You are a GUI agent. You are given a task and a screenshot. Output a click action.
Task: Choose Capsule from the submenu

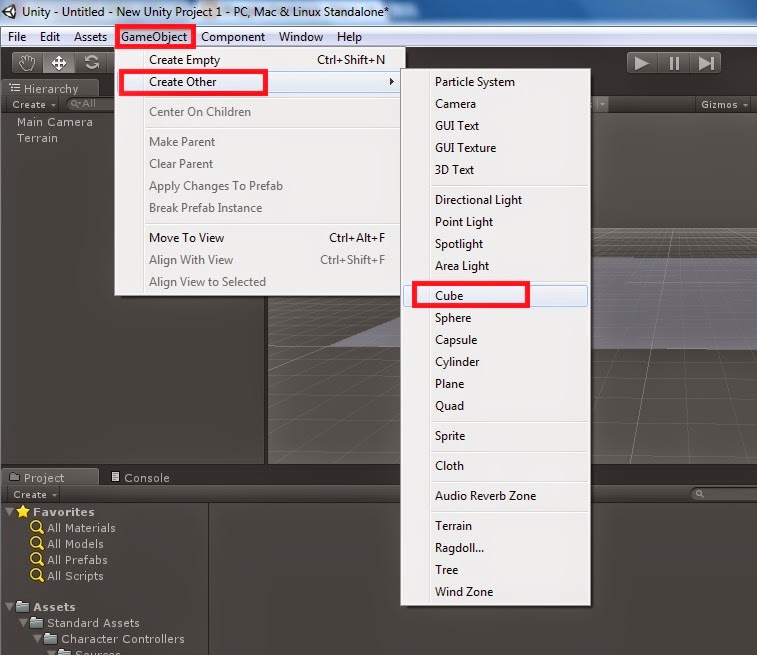pos(495,340)
